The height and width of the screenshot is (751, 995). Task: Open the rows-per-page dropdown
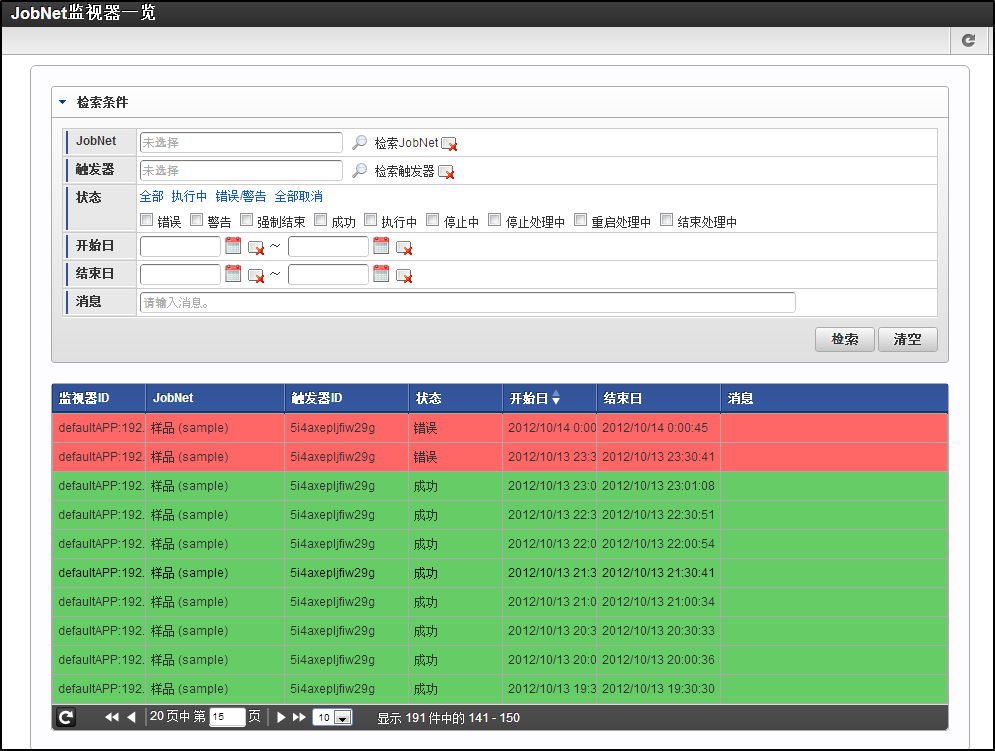coord(342,718)
